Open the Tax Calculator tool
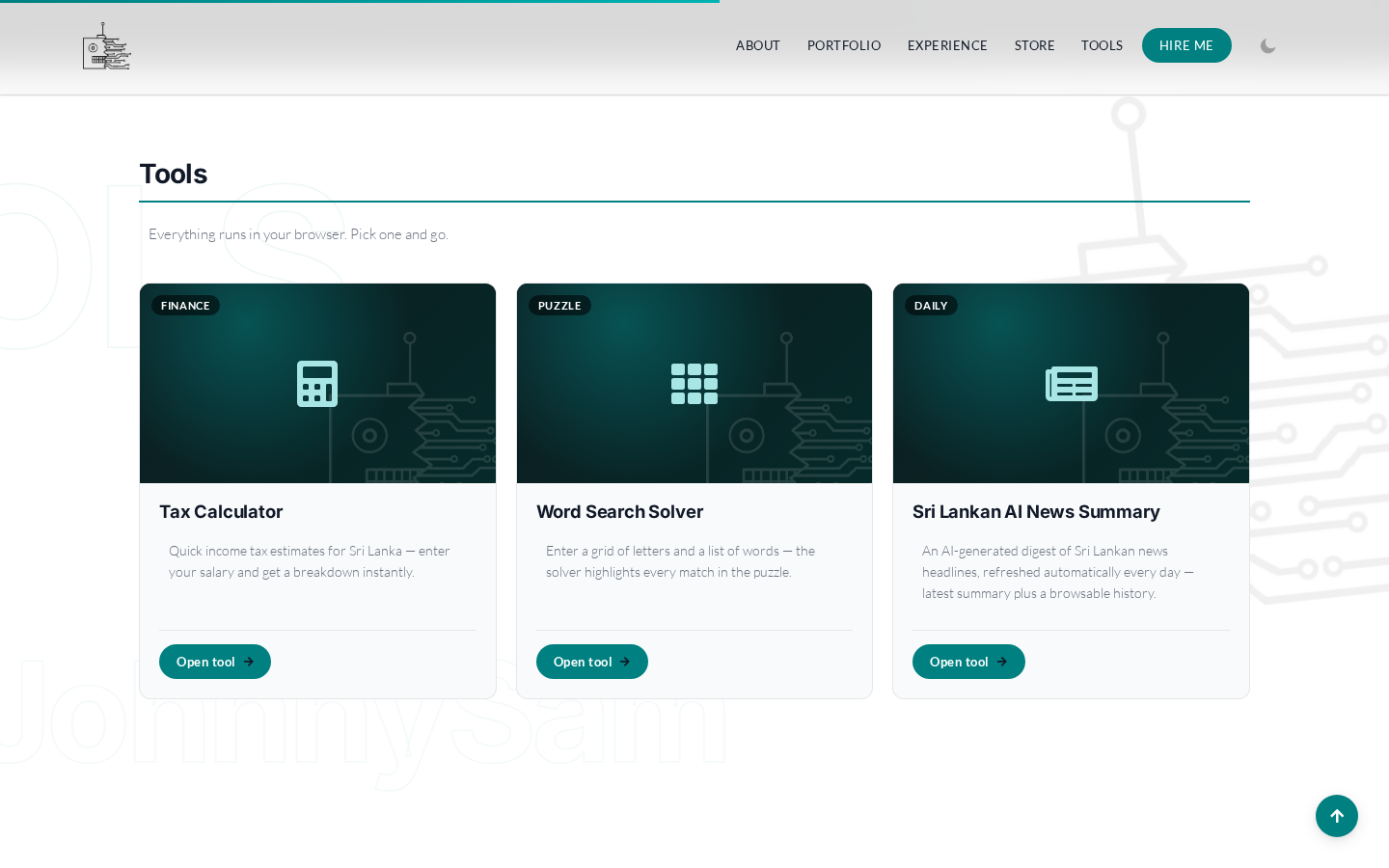The image size is (1389, 868). (x=215, y=662)
